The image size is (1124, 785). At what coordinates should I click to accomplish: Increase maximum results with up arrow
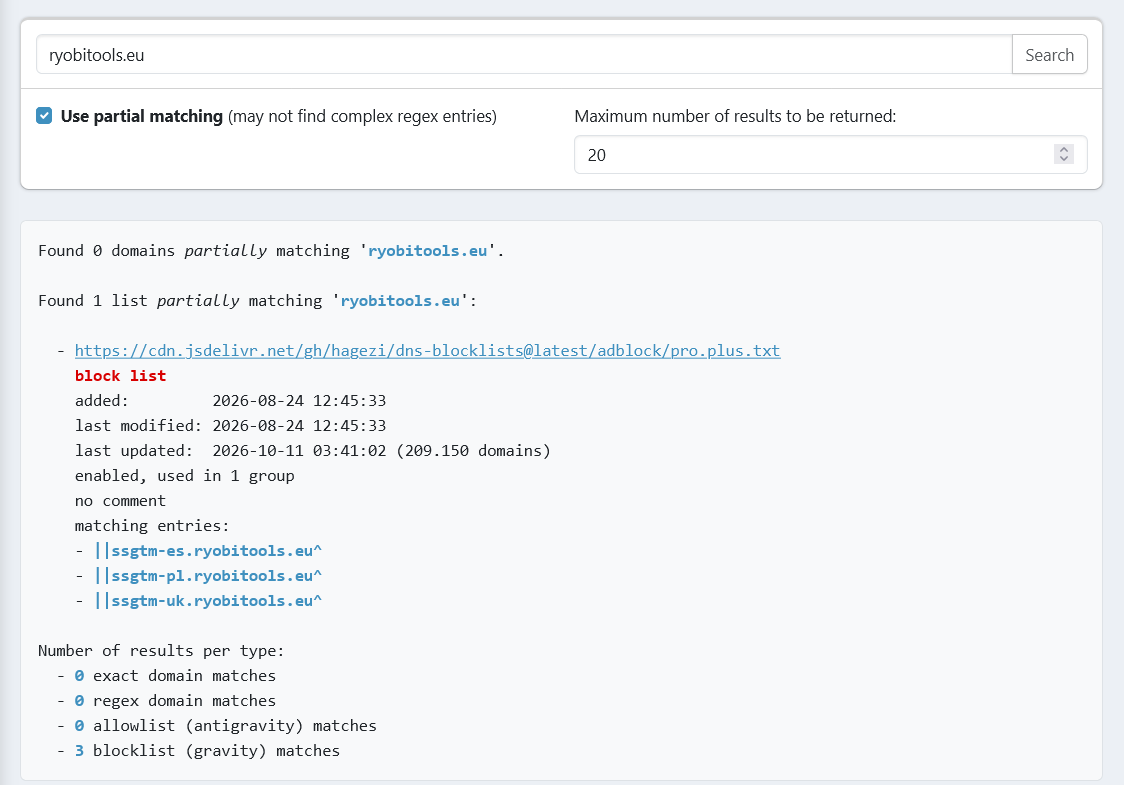click(x=1064, y=150)
